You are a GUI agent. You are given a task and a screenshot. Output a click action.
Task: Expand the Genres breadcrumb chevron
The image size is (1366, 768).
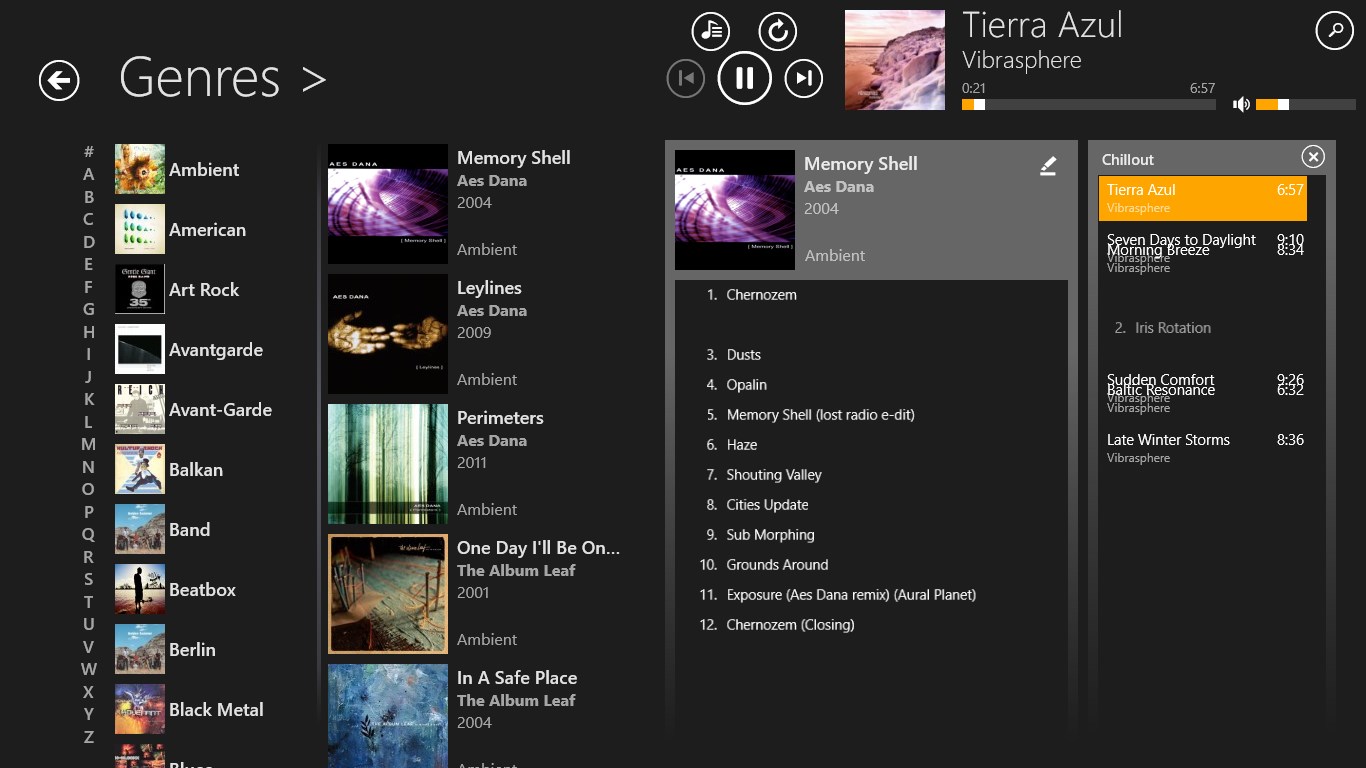[x=314, y=79]
